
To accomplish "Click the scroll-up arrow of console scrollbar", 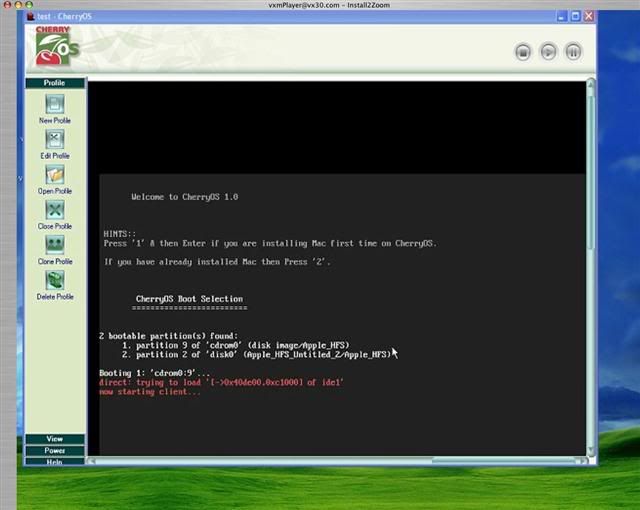I will [591, 84].
